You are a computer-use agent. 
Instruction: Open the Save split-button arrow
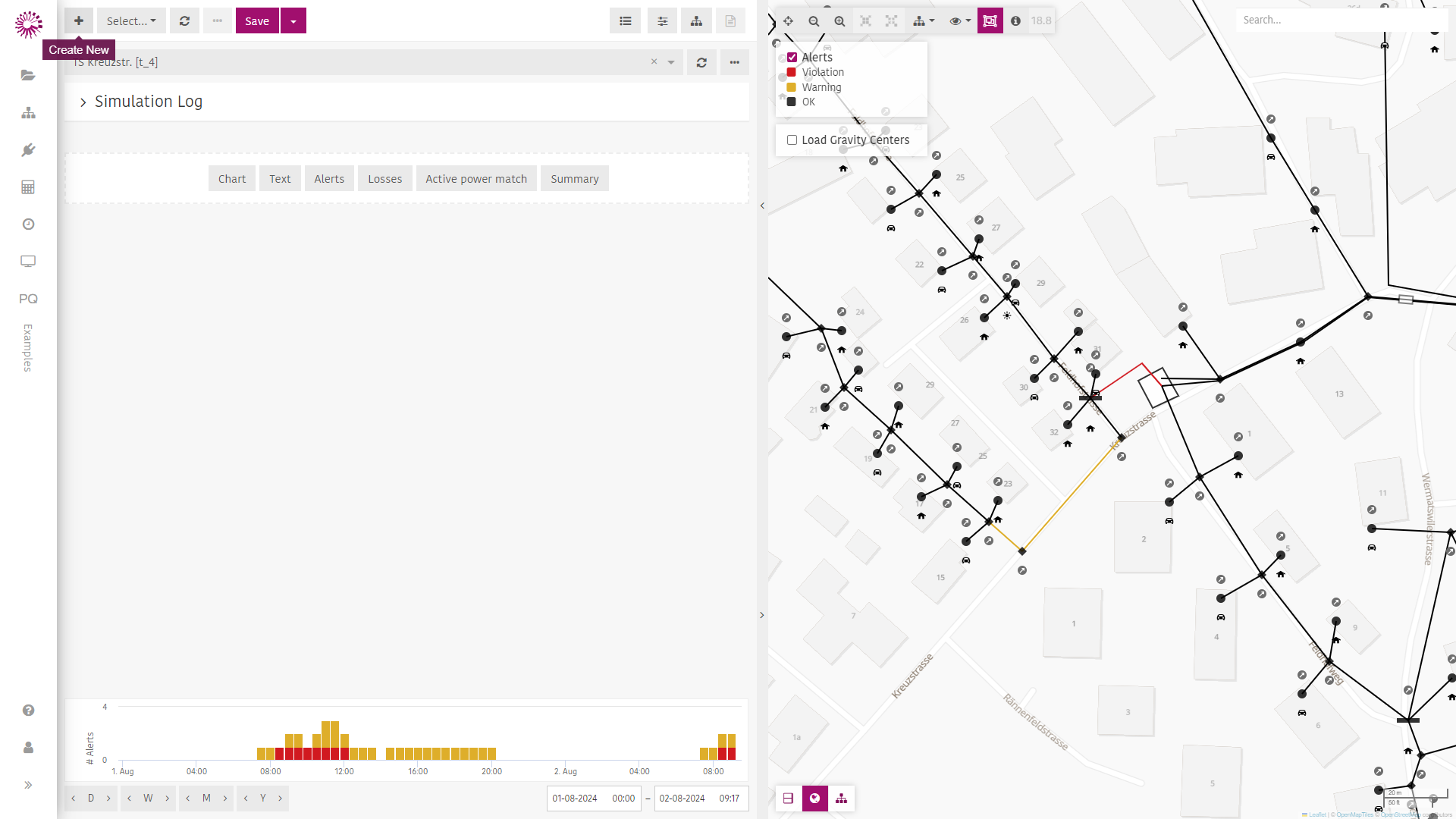coord(293,21)
